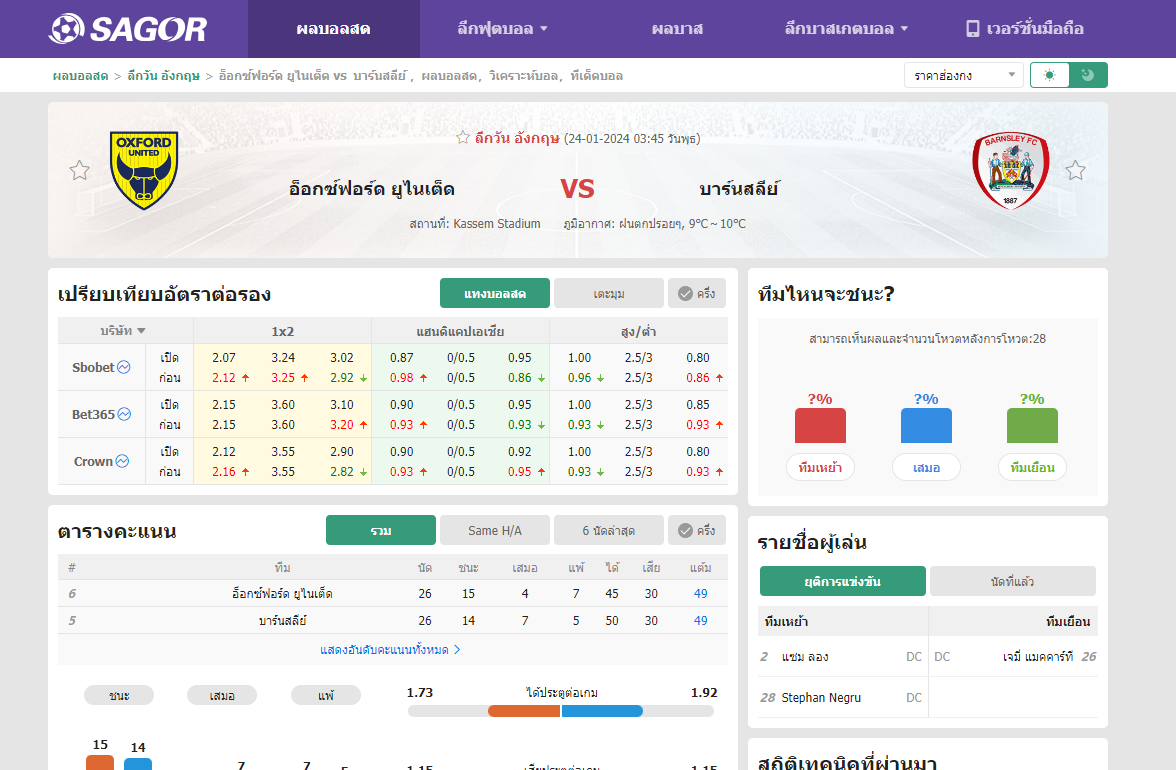Vote เสมอ draw button
The width and height of the screenshot is (1176, 770).
926,467
